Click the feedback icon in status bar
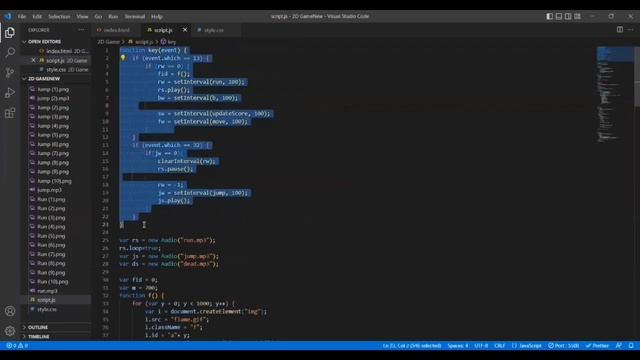Image resolution: width=640 pixels, height=360 pixels. [x=619, y=346]
